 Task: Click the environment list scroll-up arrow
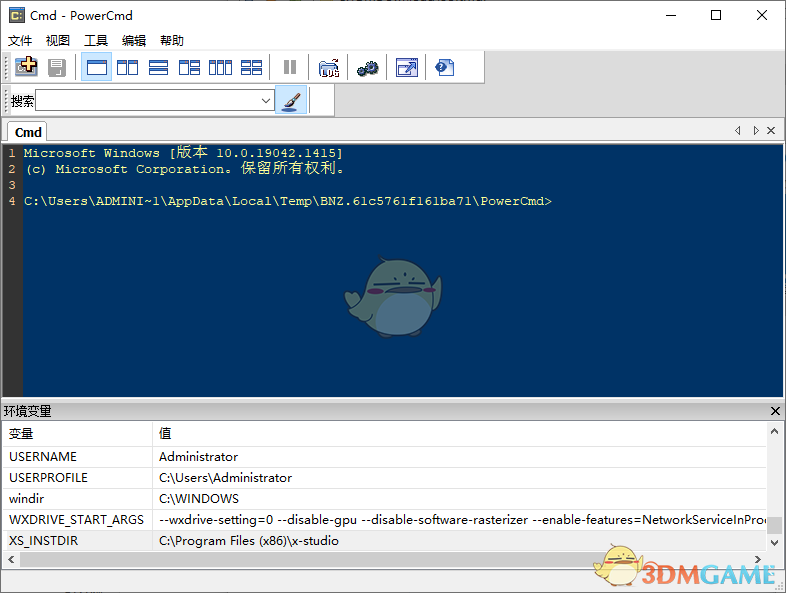pos(774,431)
